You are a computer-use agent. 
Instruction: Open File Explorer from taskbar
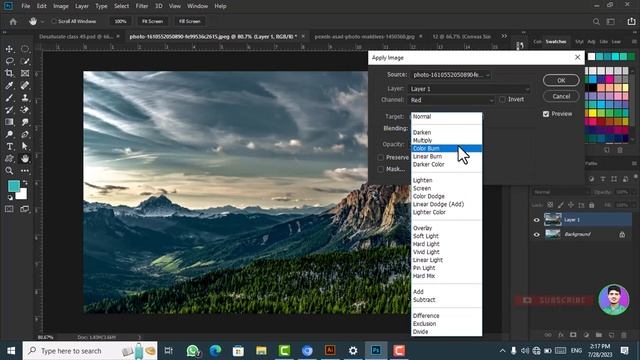[261, 350]
